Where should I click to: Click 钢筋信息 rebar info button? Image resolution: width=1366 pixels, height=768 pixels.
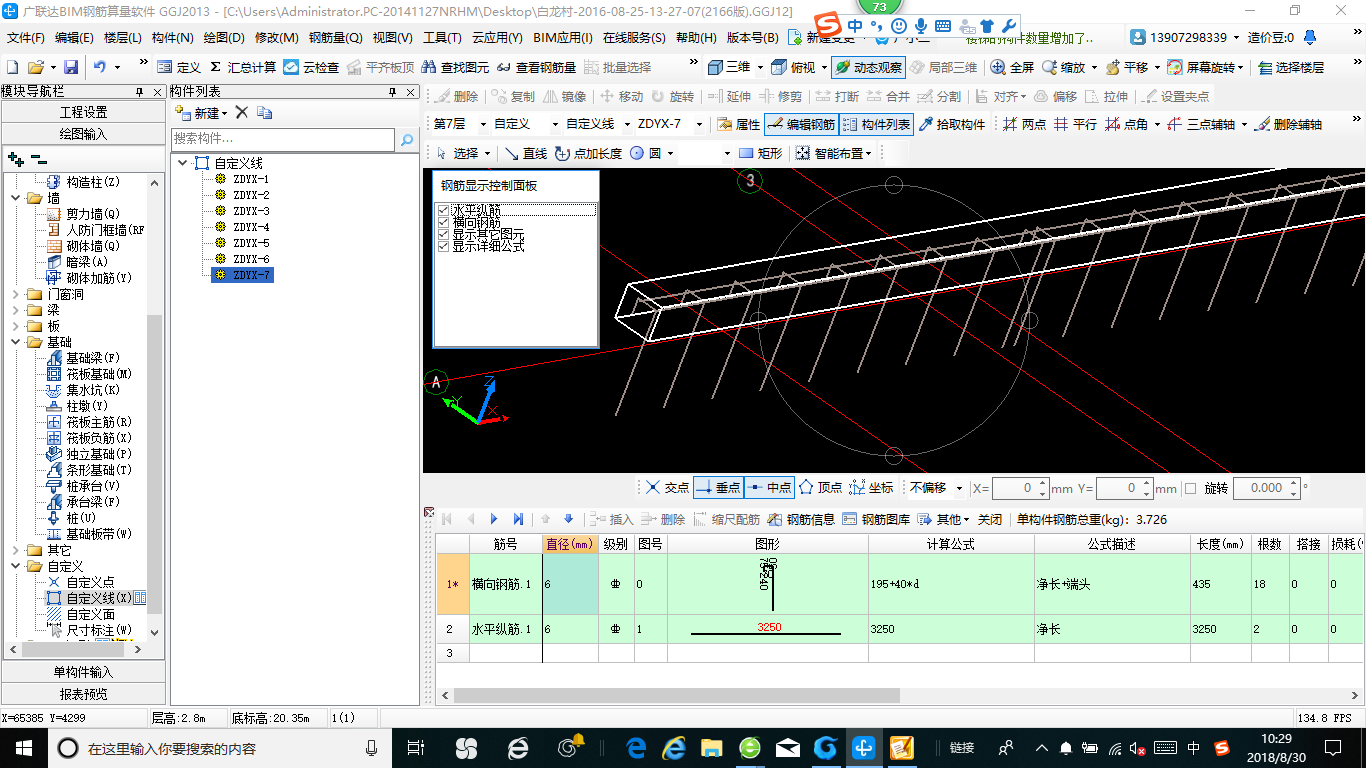click(x=800, y=519)
